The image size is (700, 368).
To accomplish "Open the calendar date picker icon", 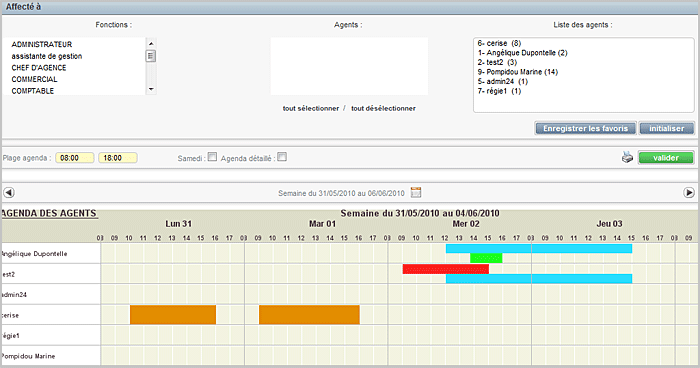I will pos(416,192).
